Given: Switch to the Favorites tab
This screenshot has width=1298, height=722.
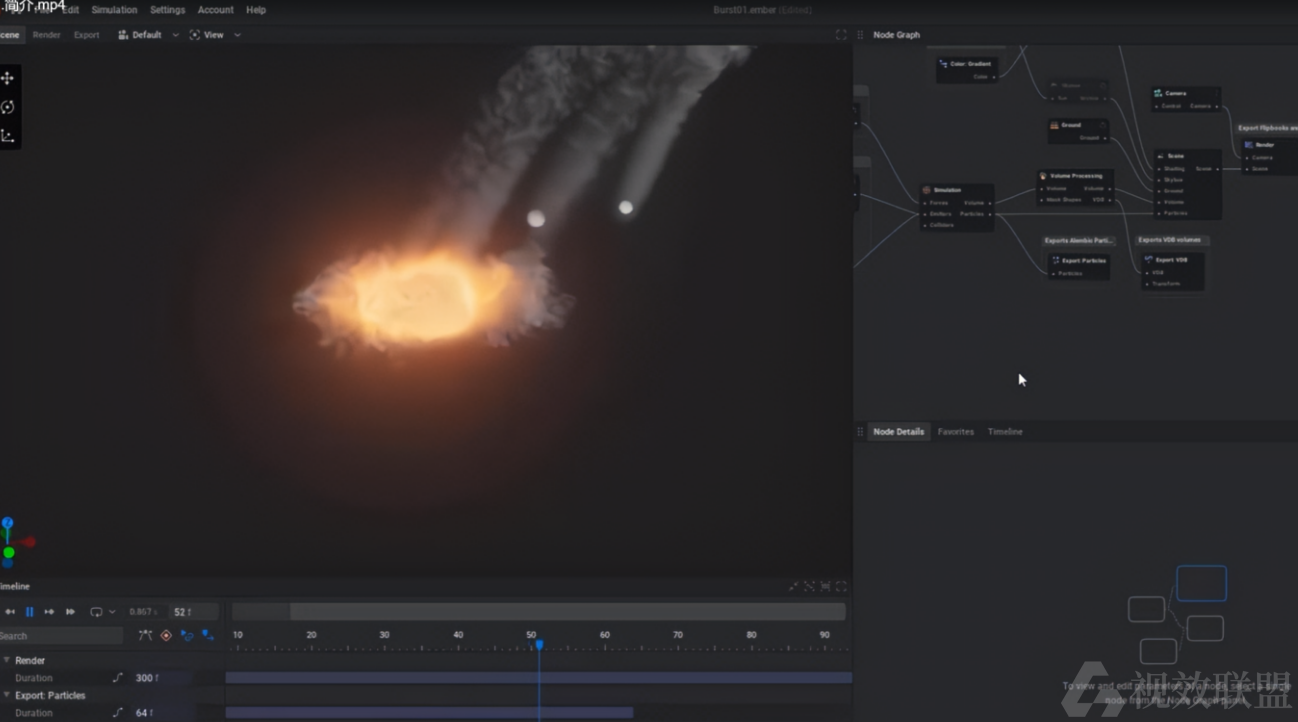Looking at the screenshot, I should point(955,432).
